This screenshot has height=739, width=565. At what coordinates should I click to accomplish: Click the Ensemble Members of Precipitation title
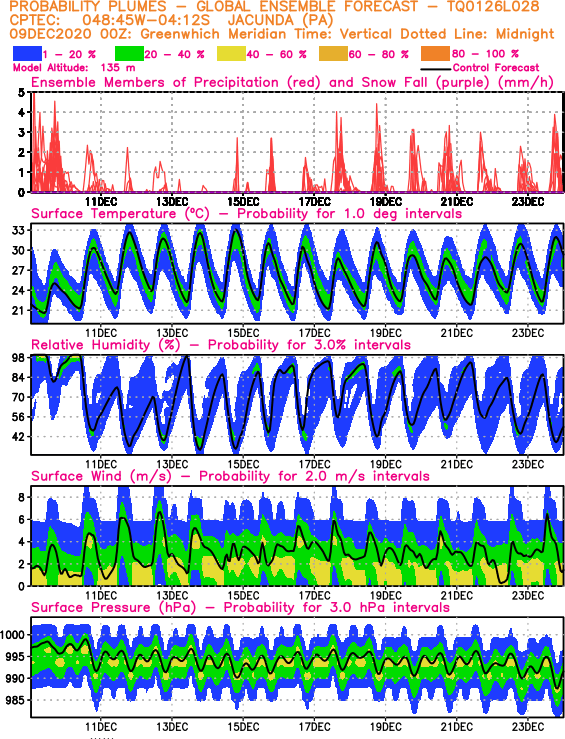[x=292, y=82]
